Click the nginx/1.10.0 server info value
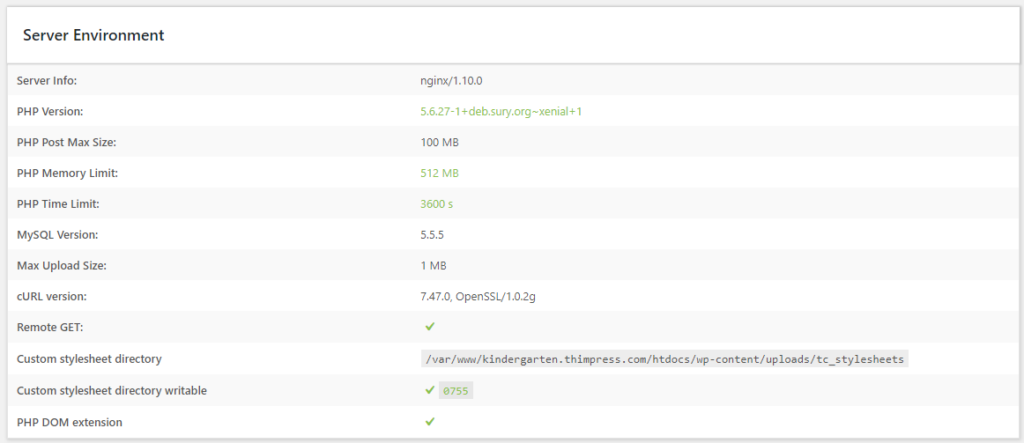Viewport: 1024px width, 443px height. [456, 80]
